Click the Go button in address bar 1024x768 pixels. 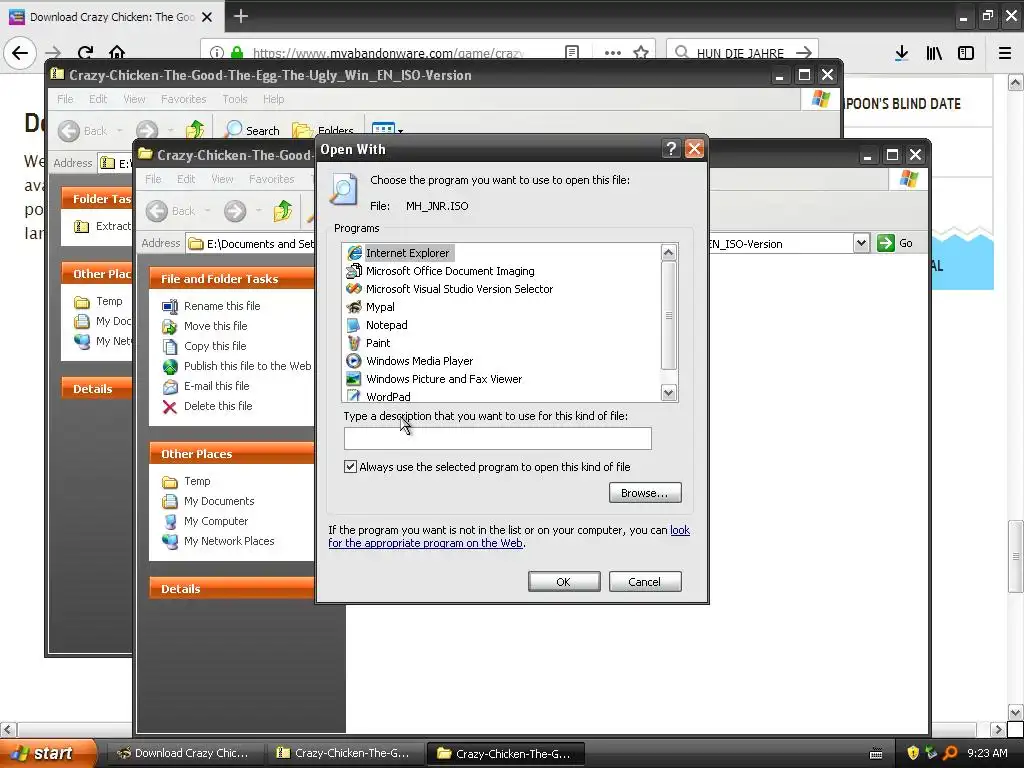(895, 243)
